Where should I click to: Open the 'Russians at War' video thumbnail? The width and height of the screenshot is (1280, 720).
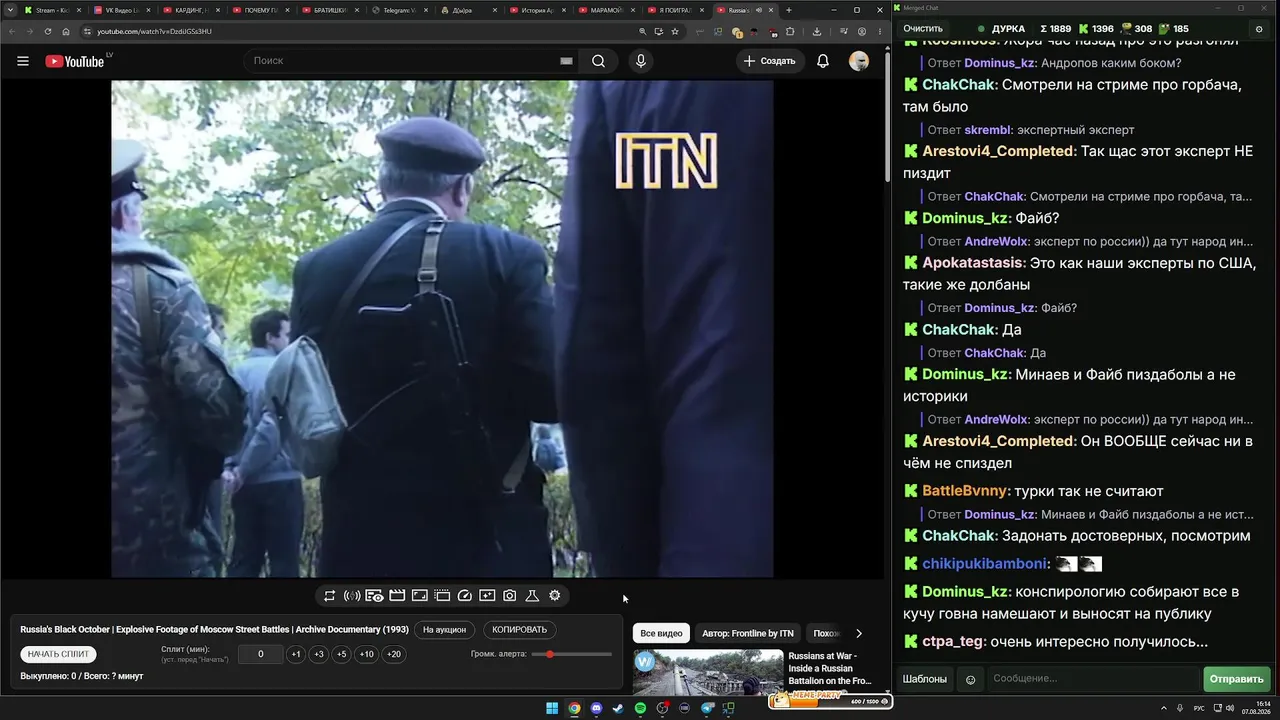708,673
